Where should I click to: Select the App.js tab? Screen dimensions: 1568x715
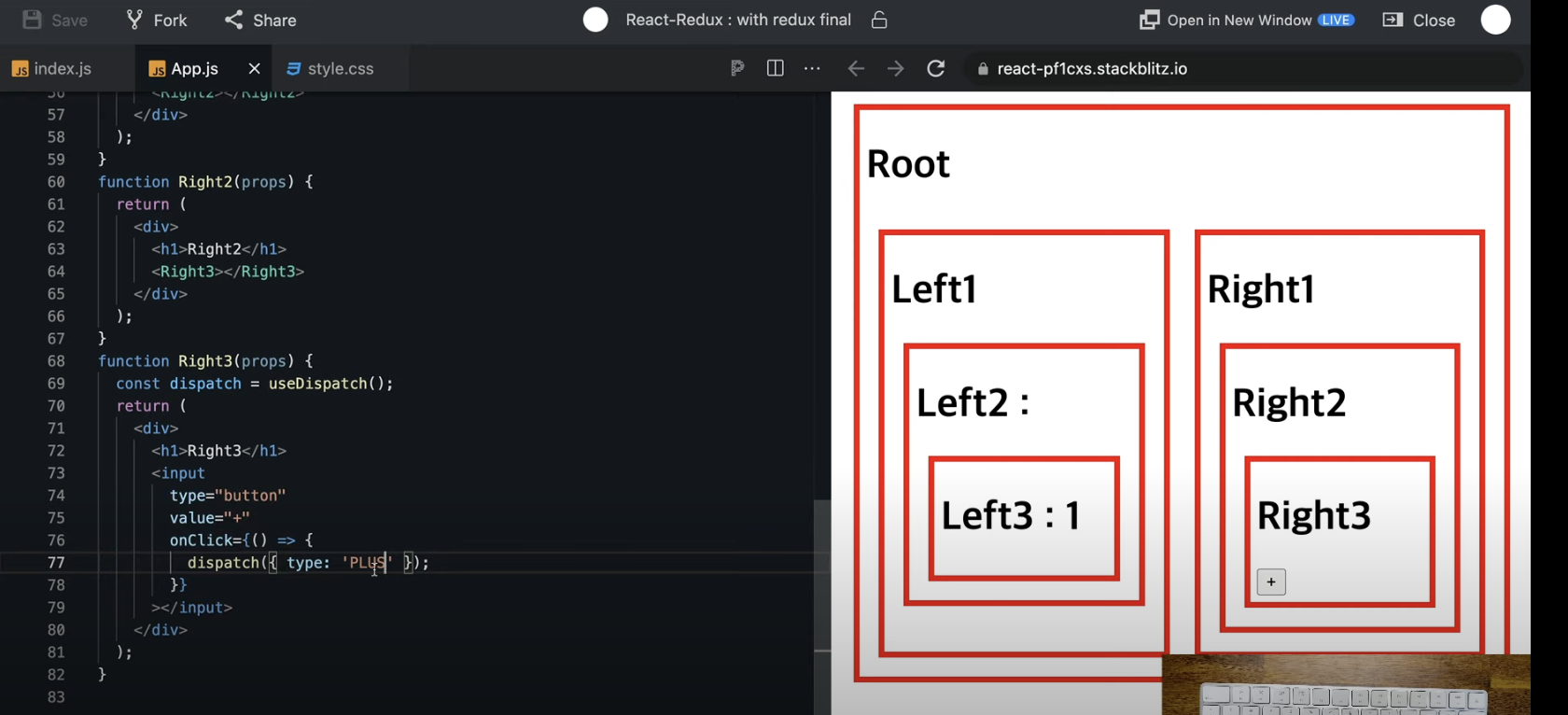[184, 69]
